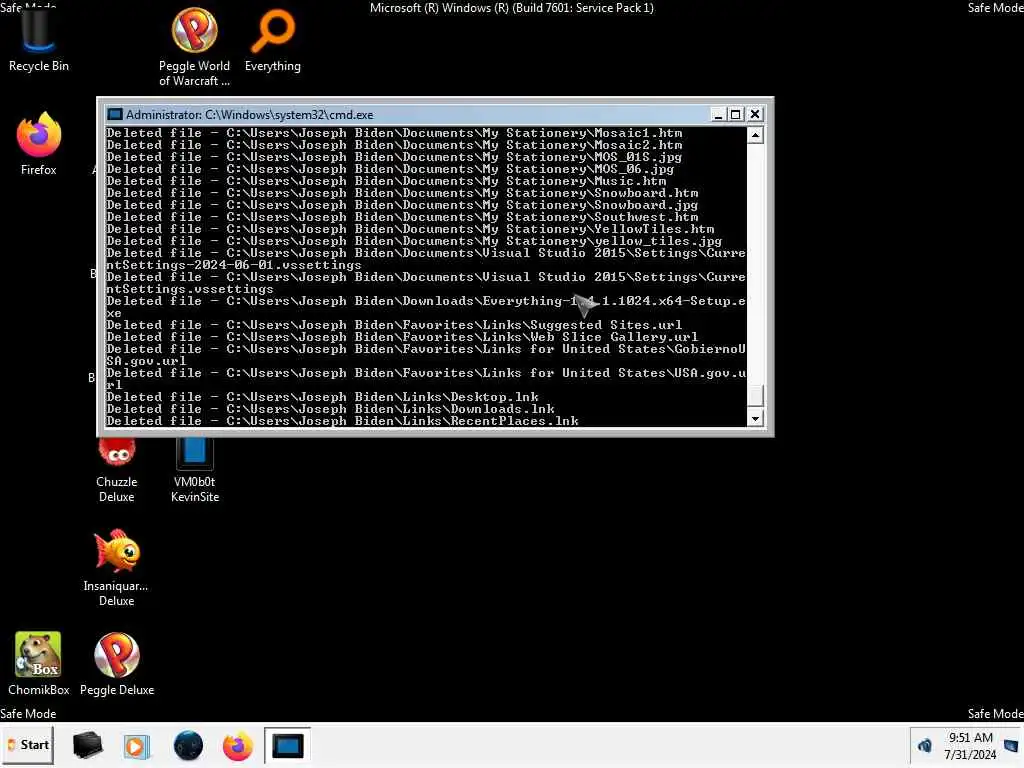The width and height of the screenshot is (1024, 768).
Task: Open the media player taskbar icon
Action: coord(137,745)
